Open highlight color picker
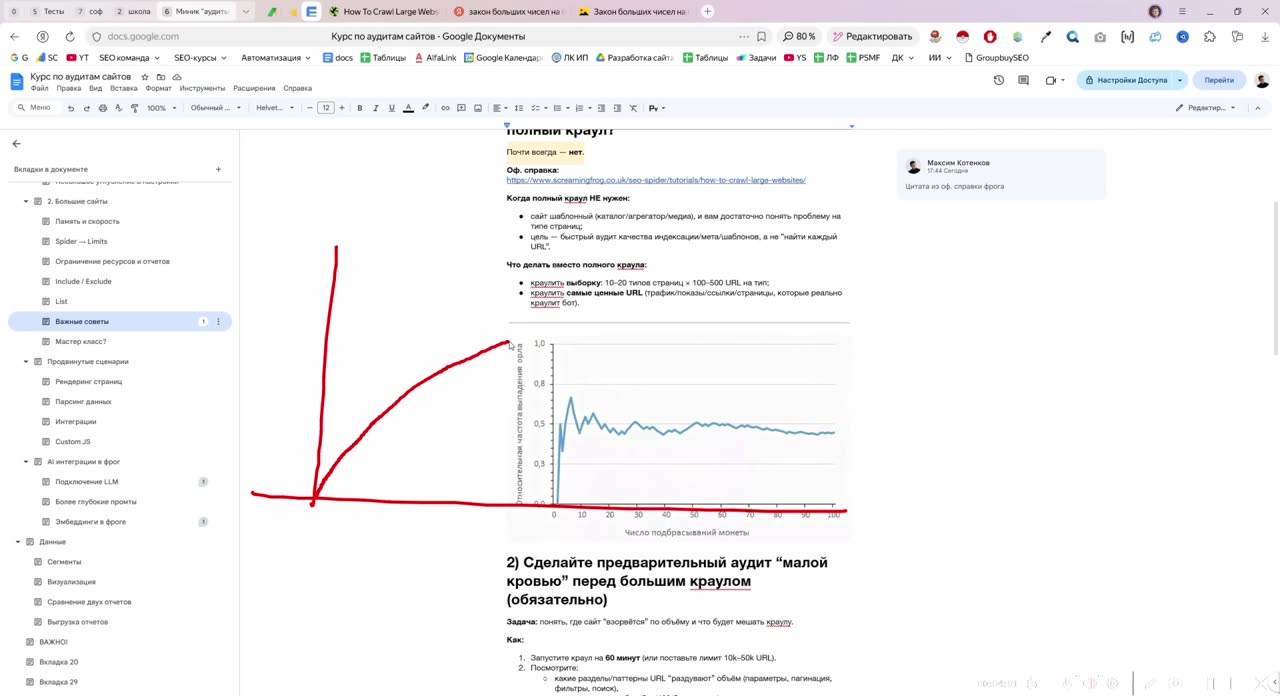Screen dimensions: 1280x696 425,108
